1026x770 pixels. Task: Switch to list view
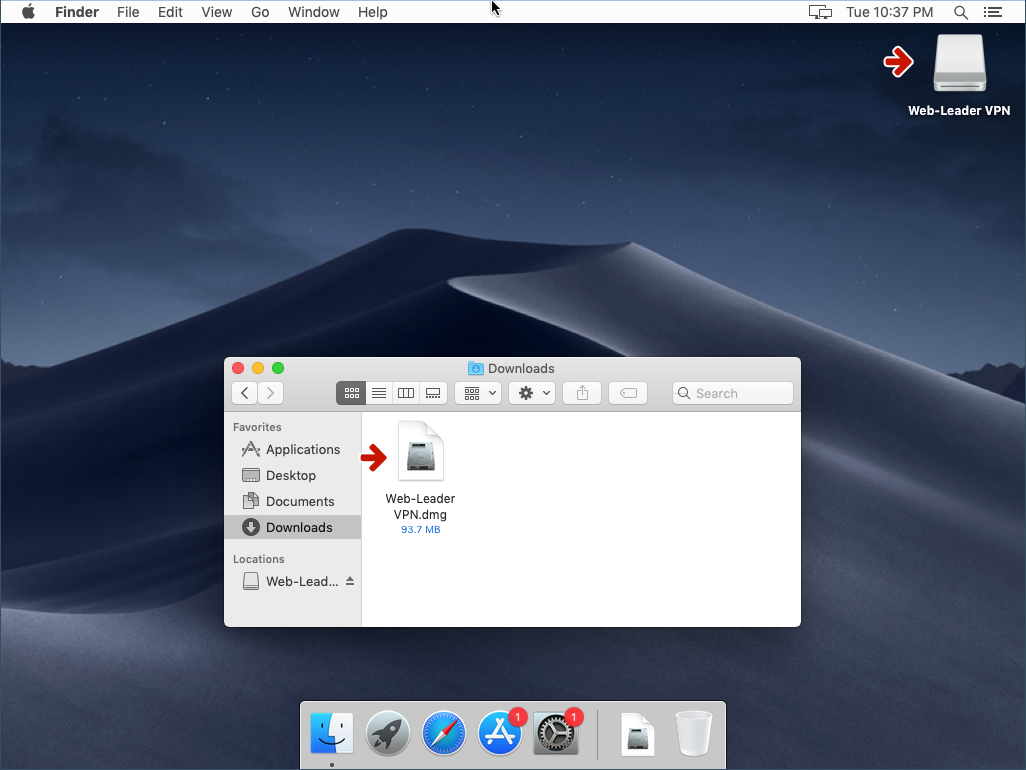379,393
